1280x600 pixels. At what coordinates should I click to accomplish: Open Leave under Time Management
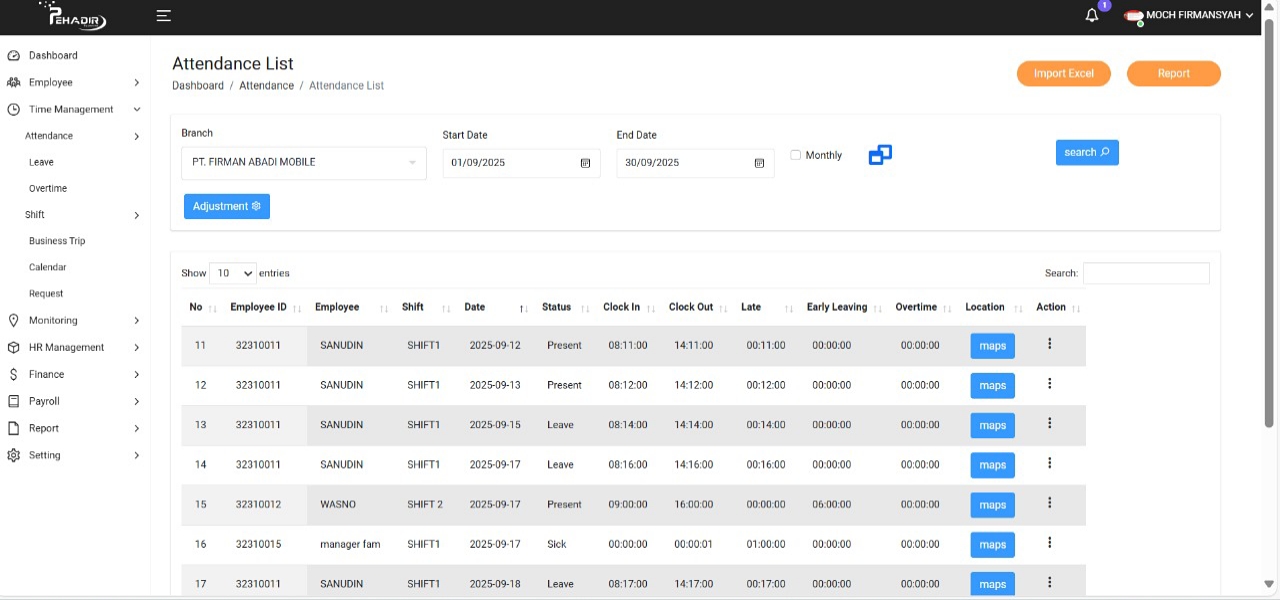(41, 162)
